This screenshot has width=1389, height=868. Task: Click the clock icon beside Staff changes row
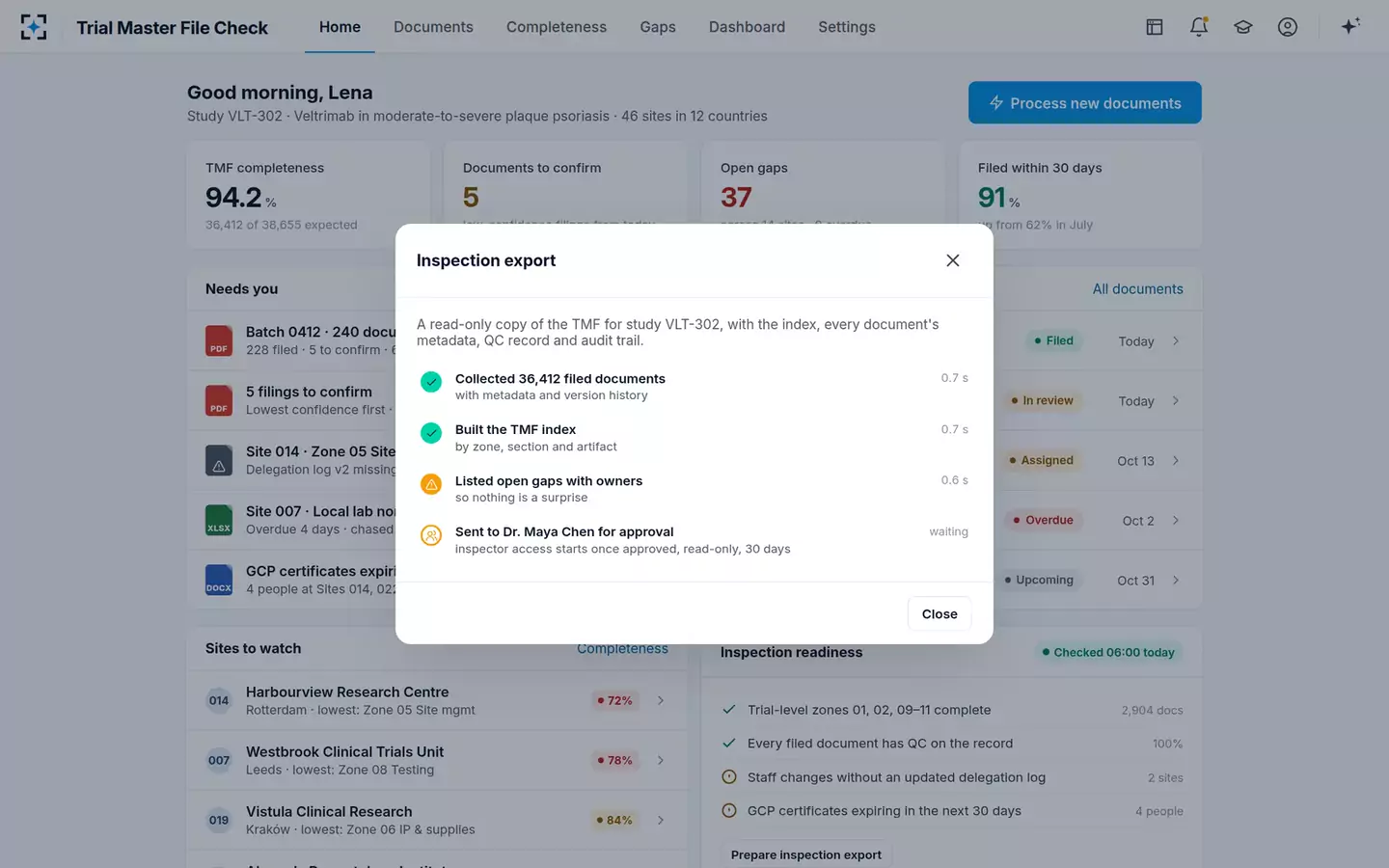[x=729, y=777]
